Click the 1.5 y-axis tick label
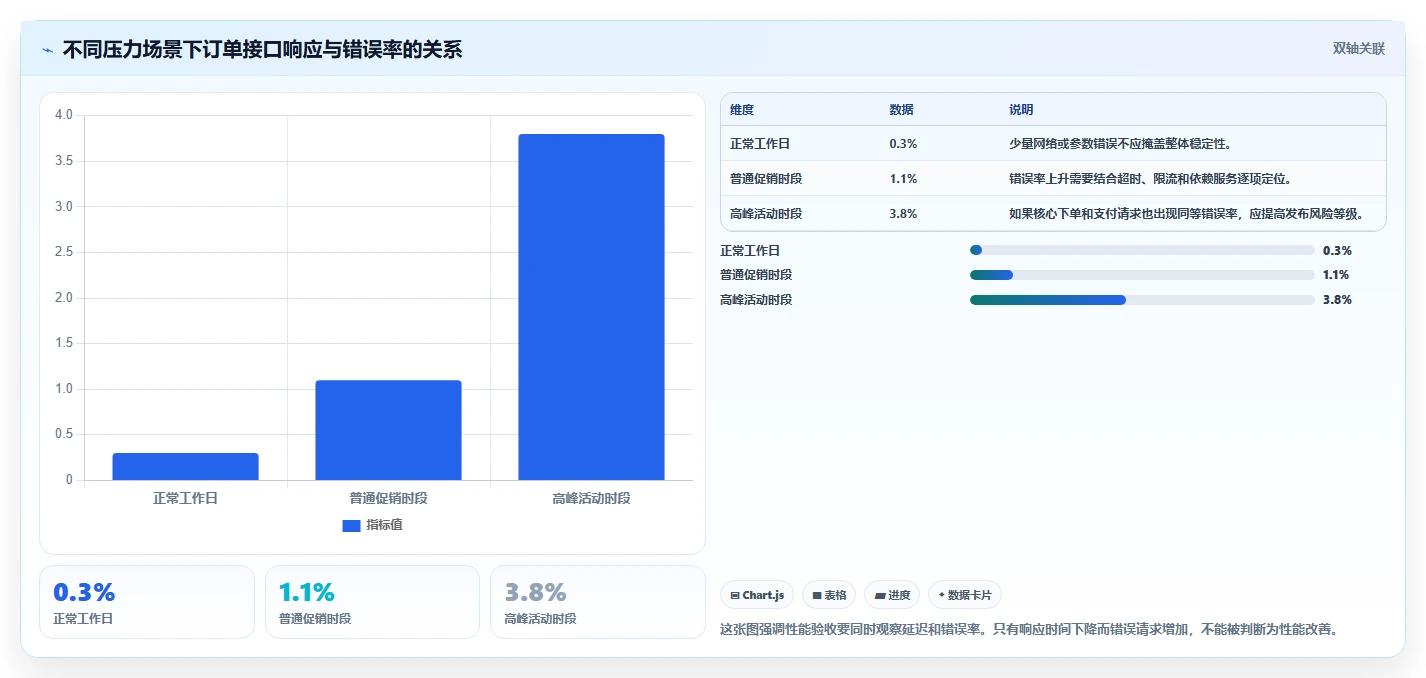1426x678 pixels. [x=64, y=343]
